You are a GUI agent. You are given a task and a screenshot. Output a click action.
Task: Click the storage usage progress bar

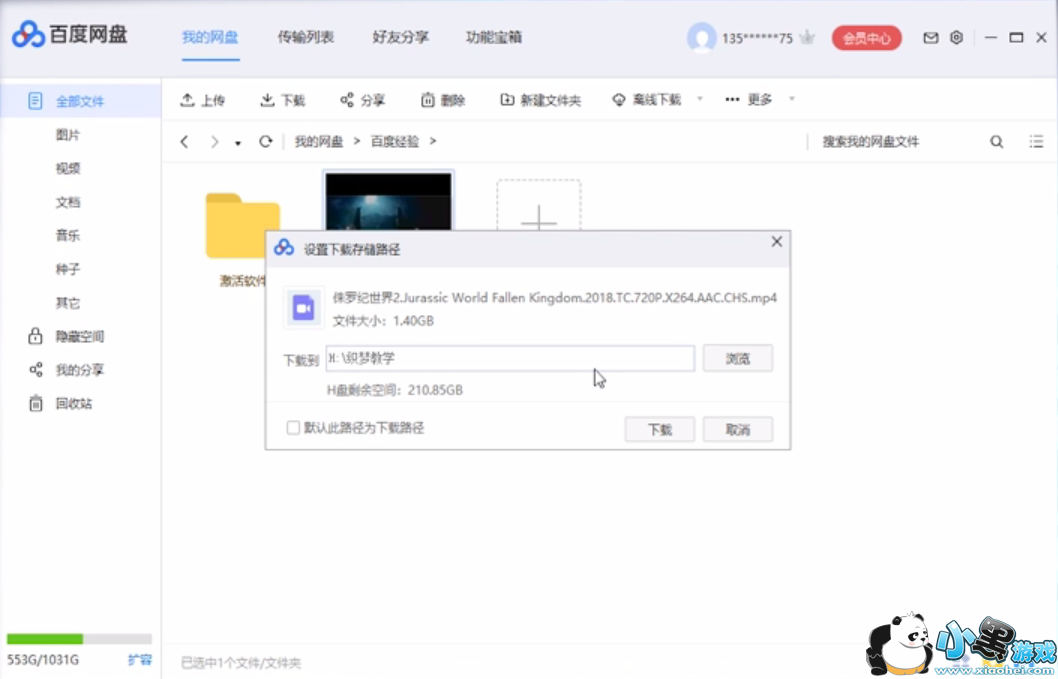[x=80, y=639]
